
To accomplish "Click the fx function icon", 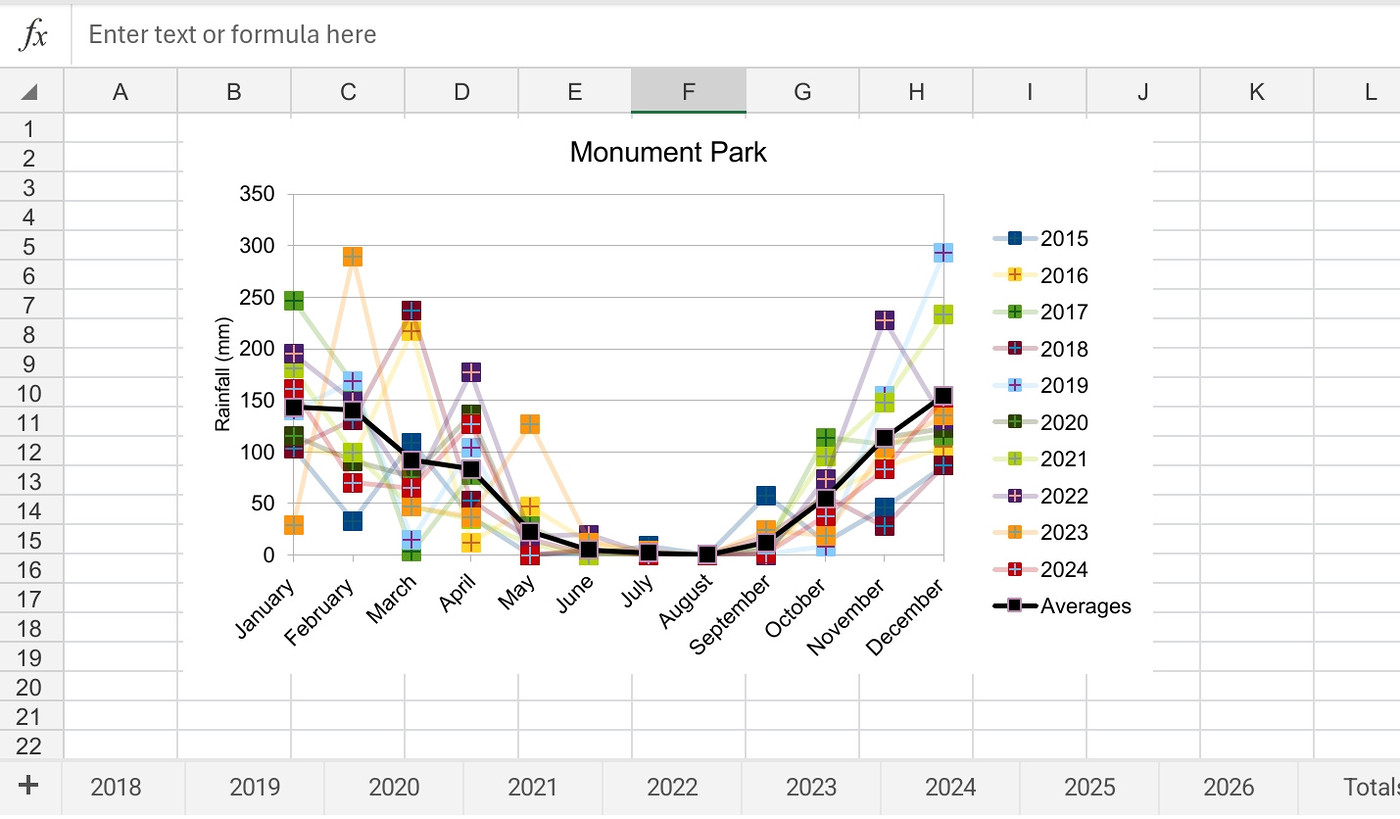I will click(35, 36).
